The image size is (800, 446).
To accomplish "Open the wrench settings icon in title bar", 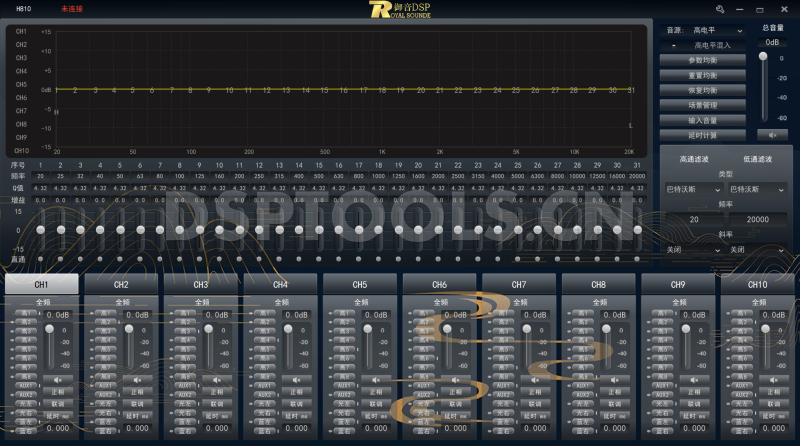I will tap(720, 9).
